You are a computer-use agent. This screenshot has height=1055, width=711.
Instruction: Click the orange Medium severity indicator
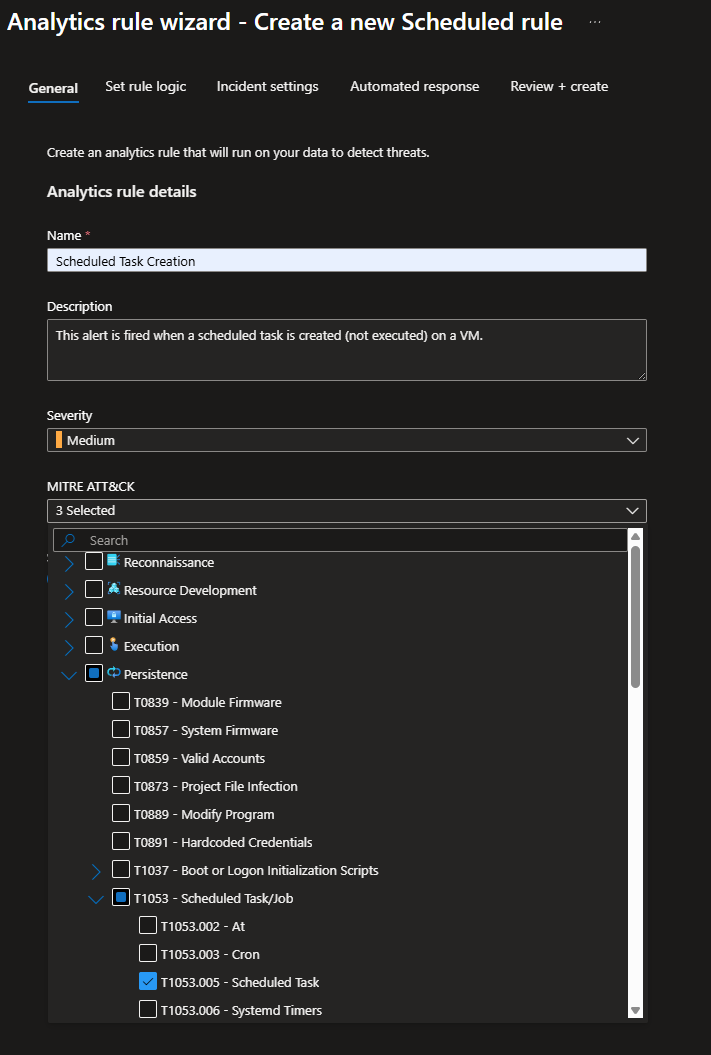click(x=59, y=440)
